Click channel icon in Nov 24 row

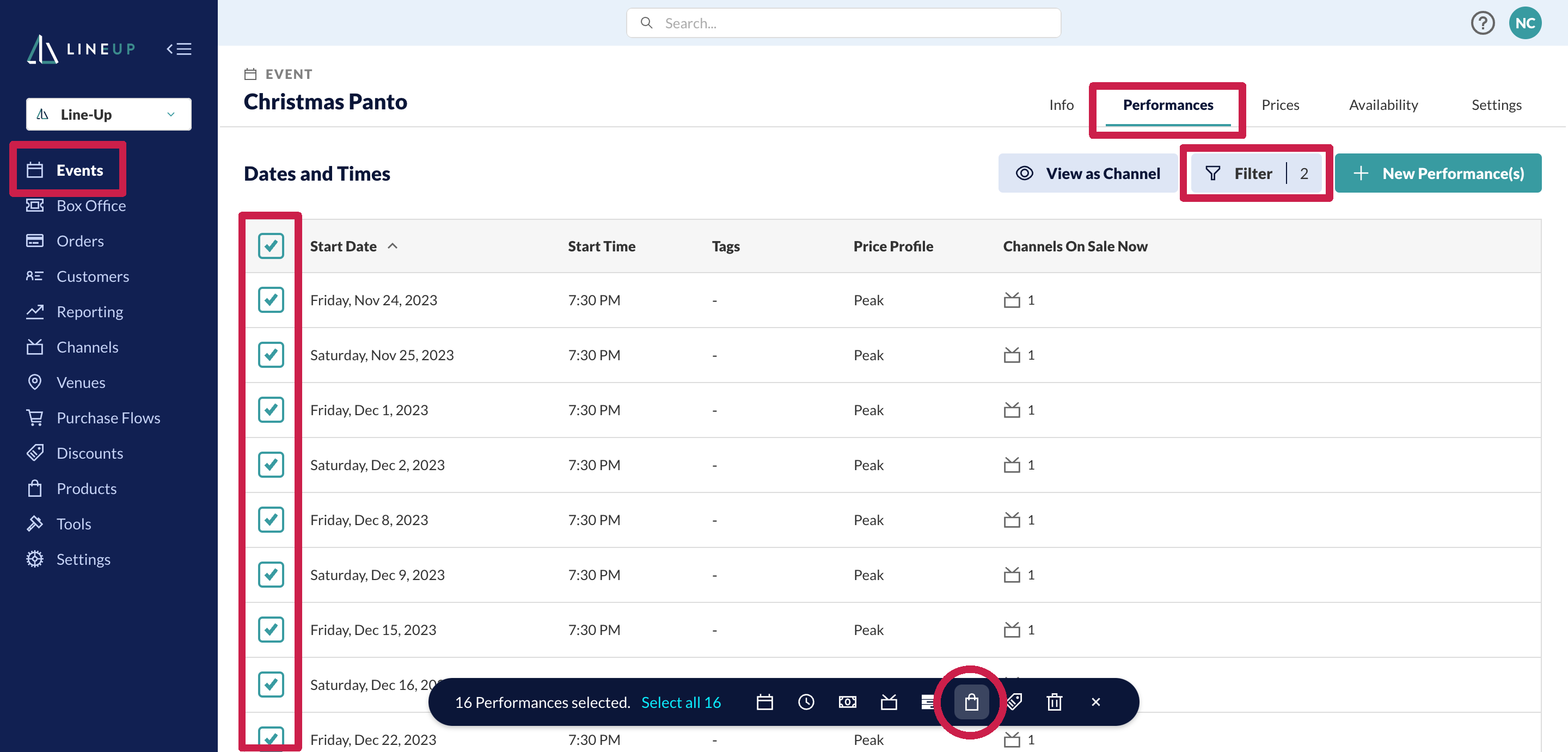[x=1012, y=300]
